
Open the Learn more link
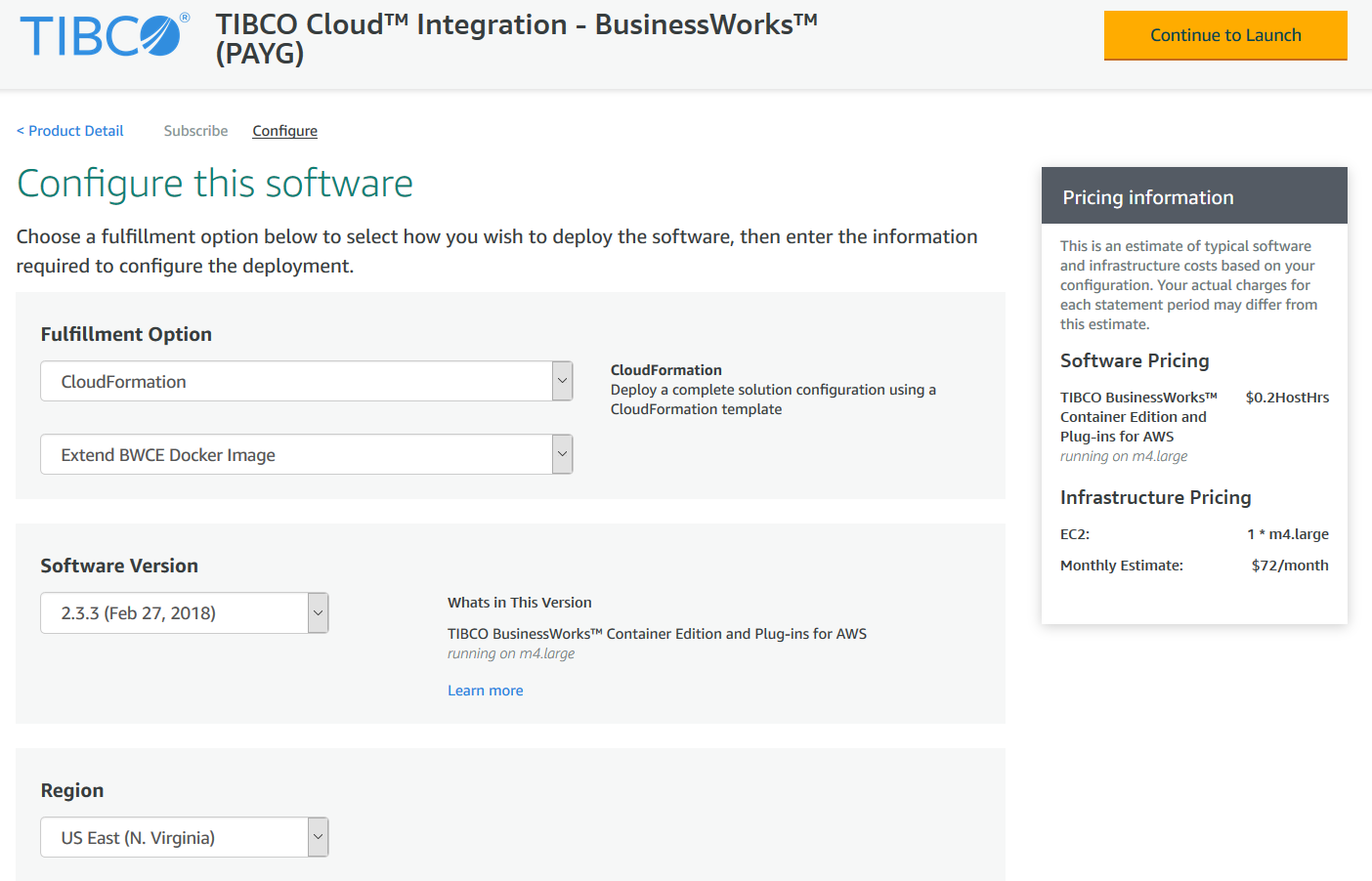tap(485, 691)
